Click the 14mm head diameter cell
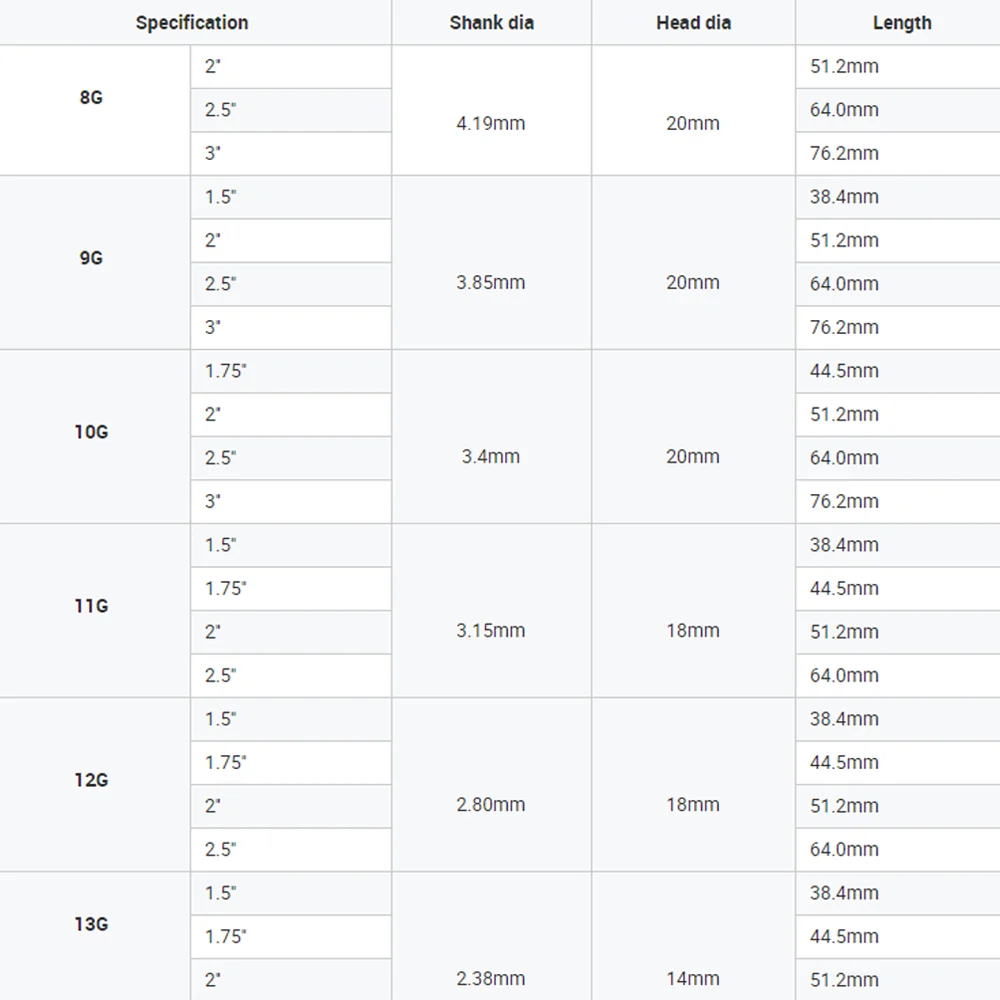 (x=693, y=979)
